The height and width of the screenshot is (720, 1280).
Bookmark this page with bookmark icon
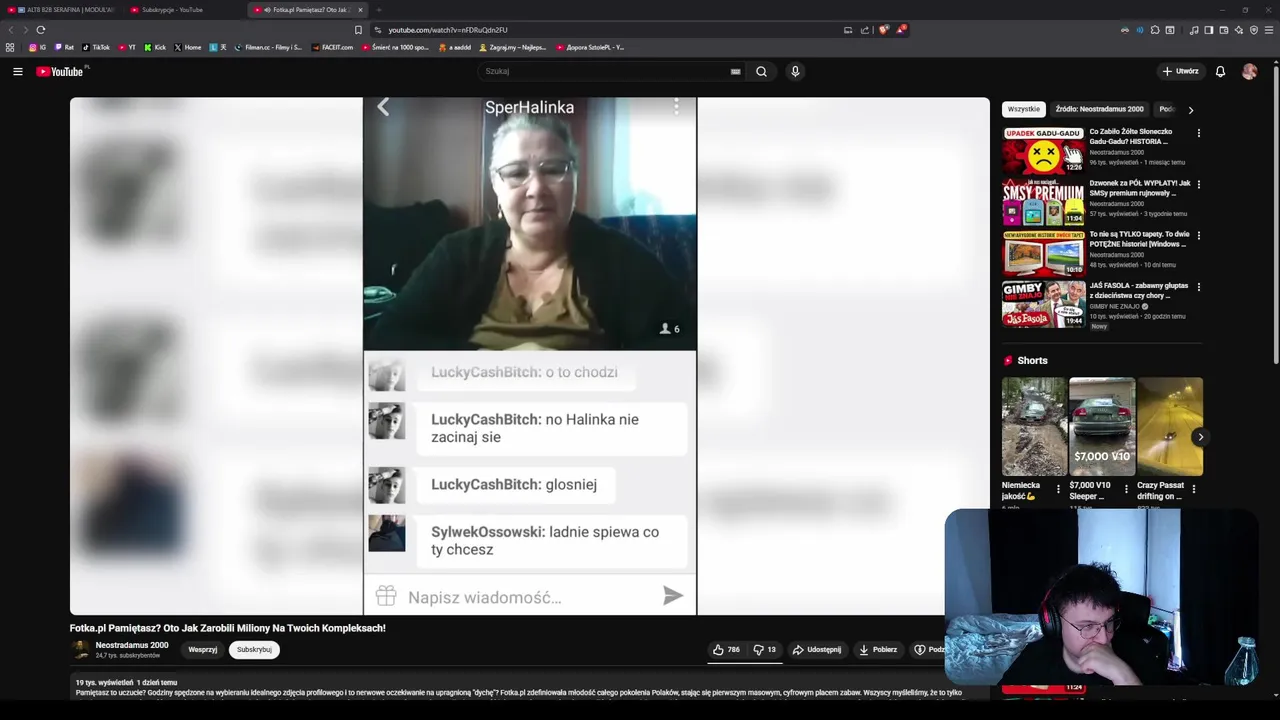(x=358, y=30)
